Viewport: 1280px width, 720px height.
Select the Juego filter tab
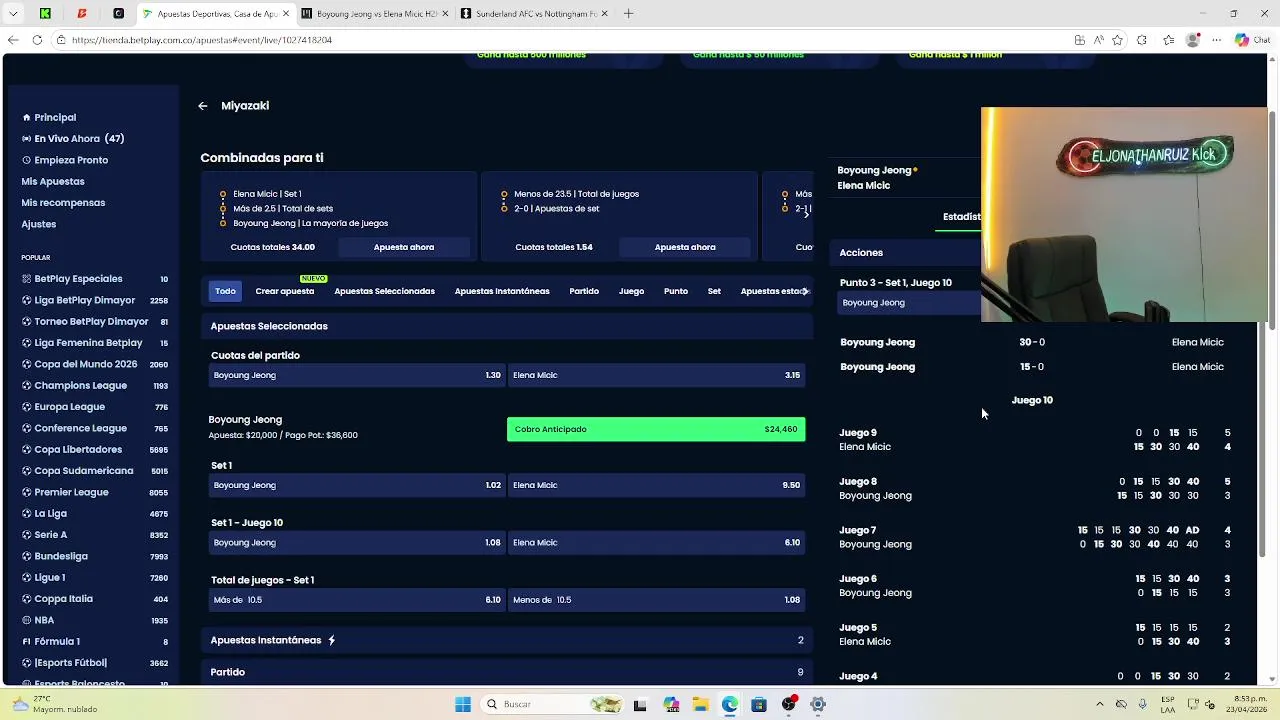[x=631, y=291]
